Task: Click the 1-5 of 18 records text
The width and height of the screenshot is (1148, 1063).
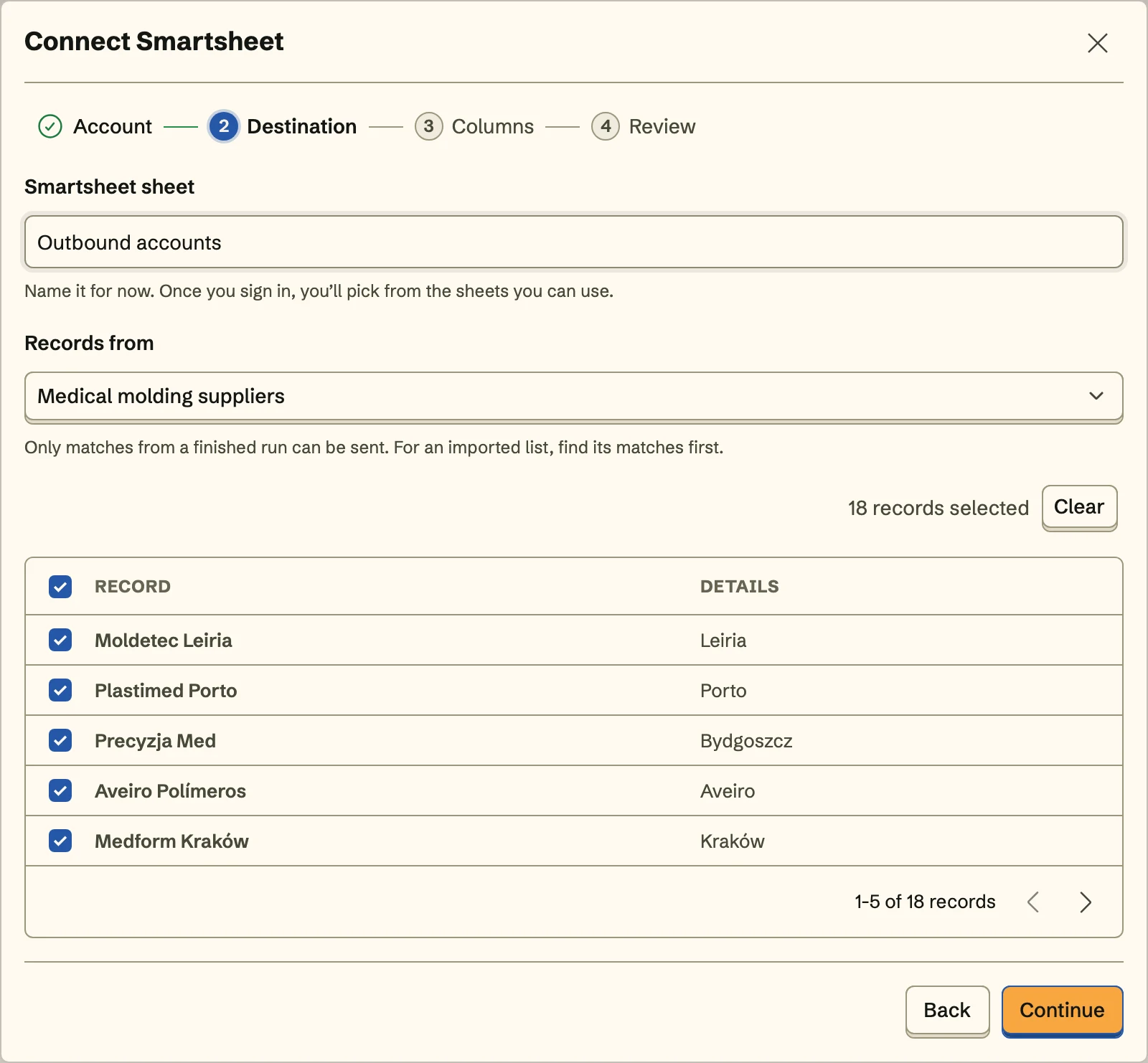Action: (925, 902)
